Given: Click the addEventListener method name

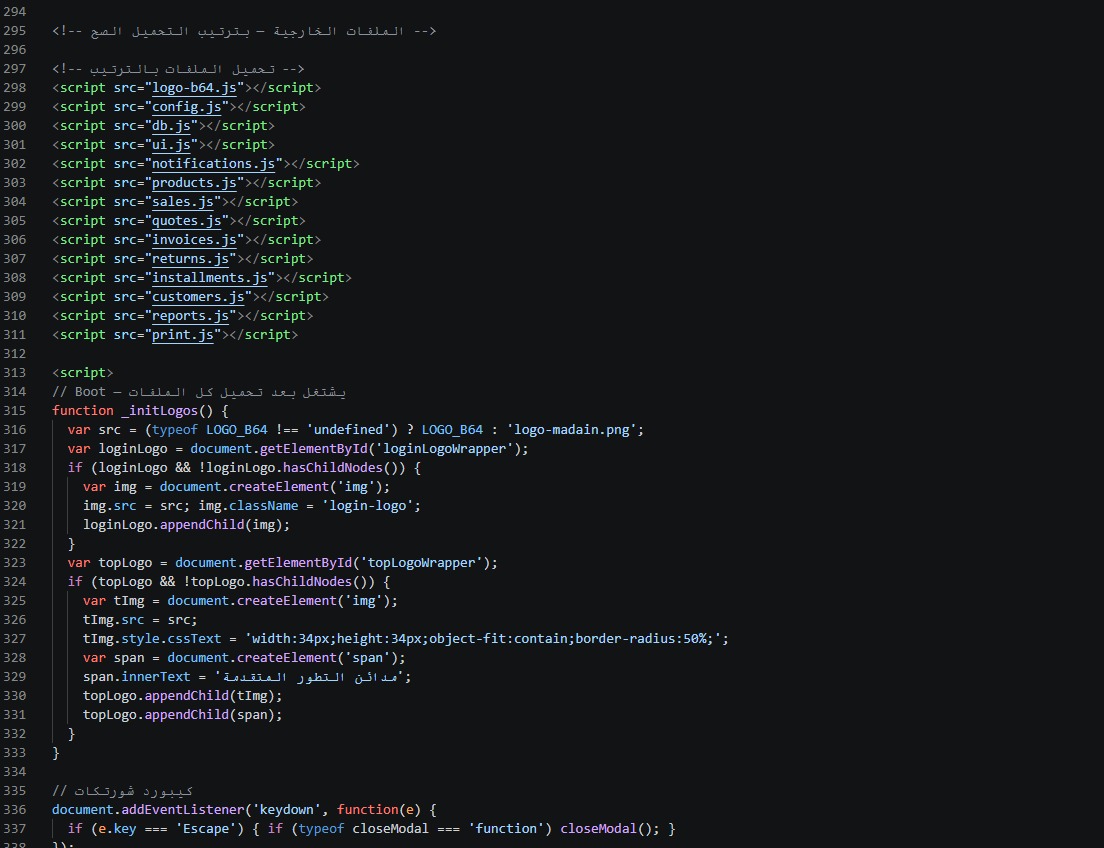Looking at the screenshot, I should (x=182, y=811).
